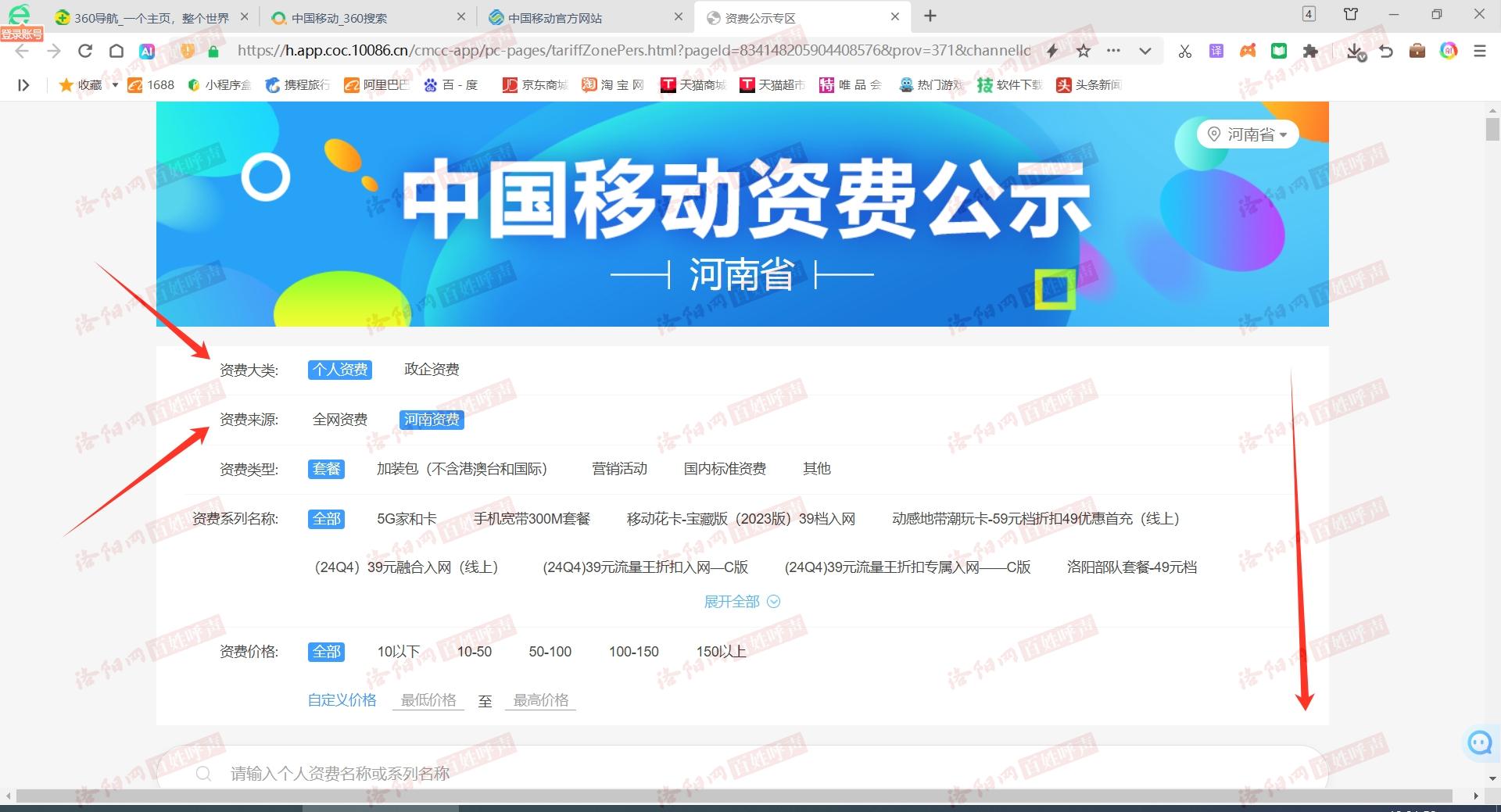Click the vertical scrollbar thumb
The width and height of the screenshot is (1501, 812).
1492,128
